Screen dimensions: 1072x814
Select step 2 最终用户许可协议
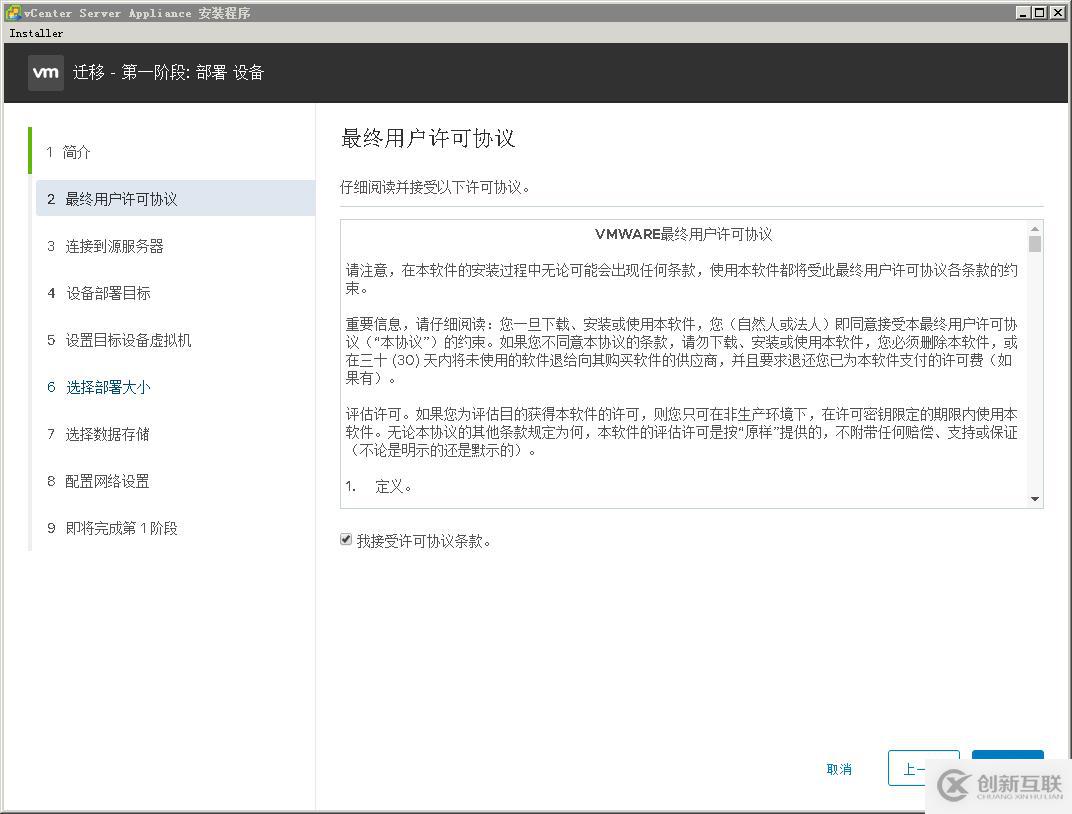(x=176, y=199)
